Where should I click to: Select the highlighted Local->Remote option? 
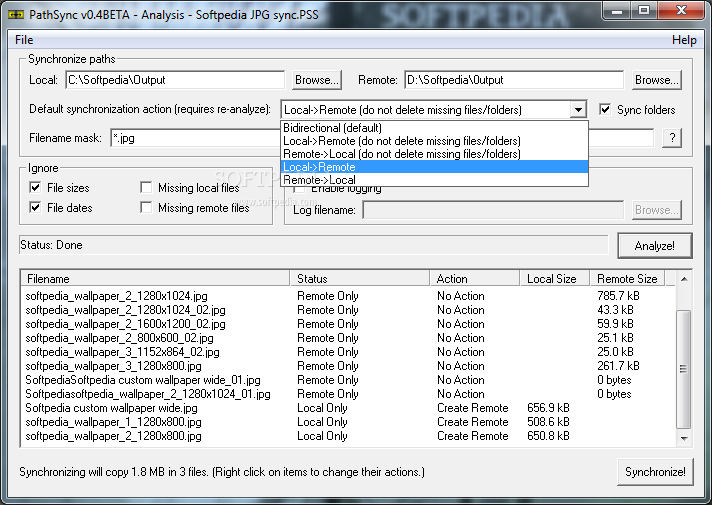(x=434, y=167)
